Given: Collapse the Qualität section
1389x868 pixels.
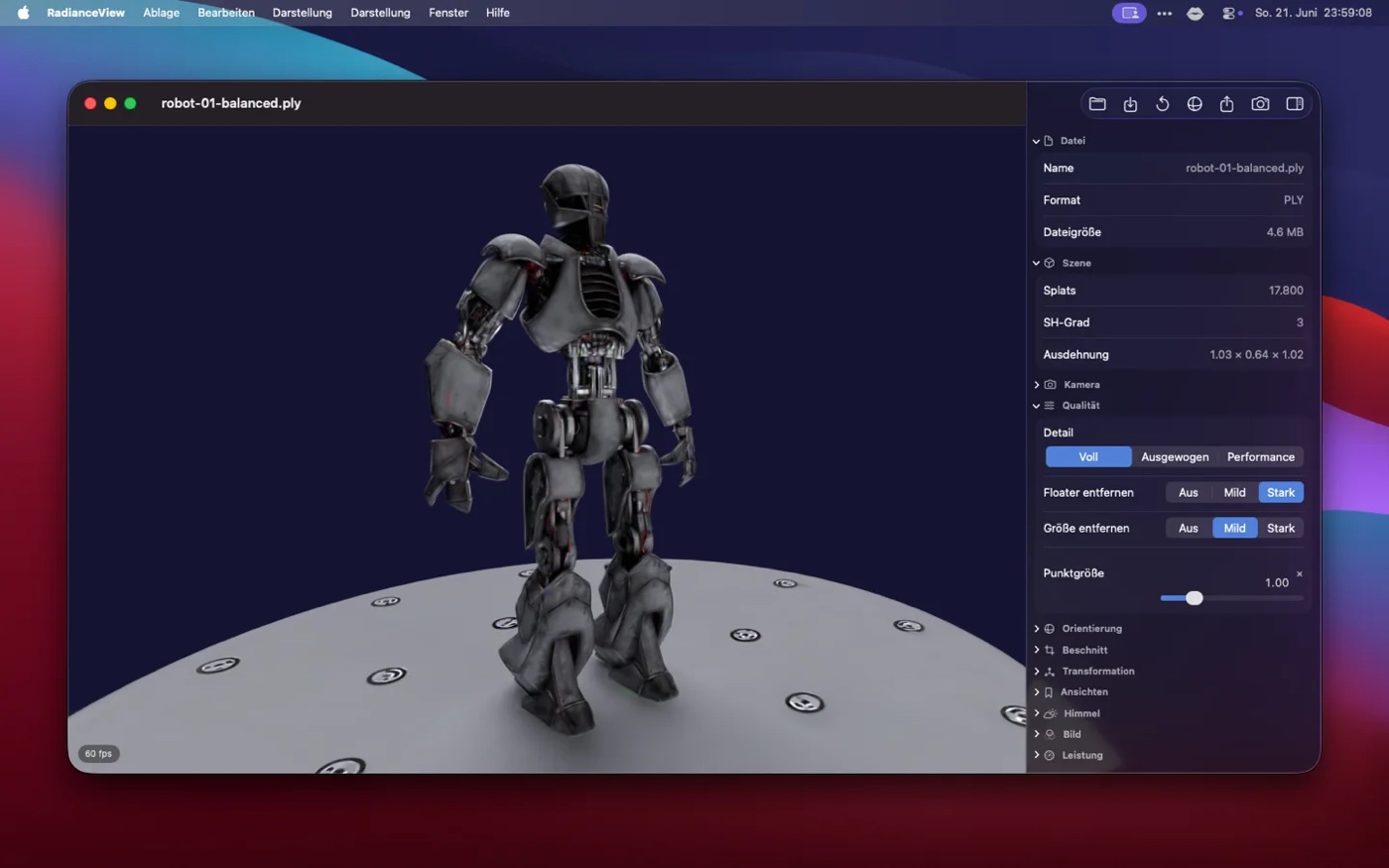Looking at the screenshot, I should coord(1037,406).
